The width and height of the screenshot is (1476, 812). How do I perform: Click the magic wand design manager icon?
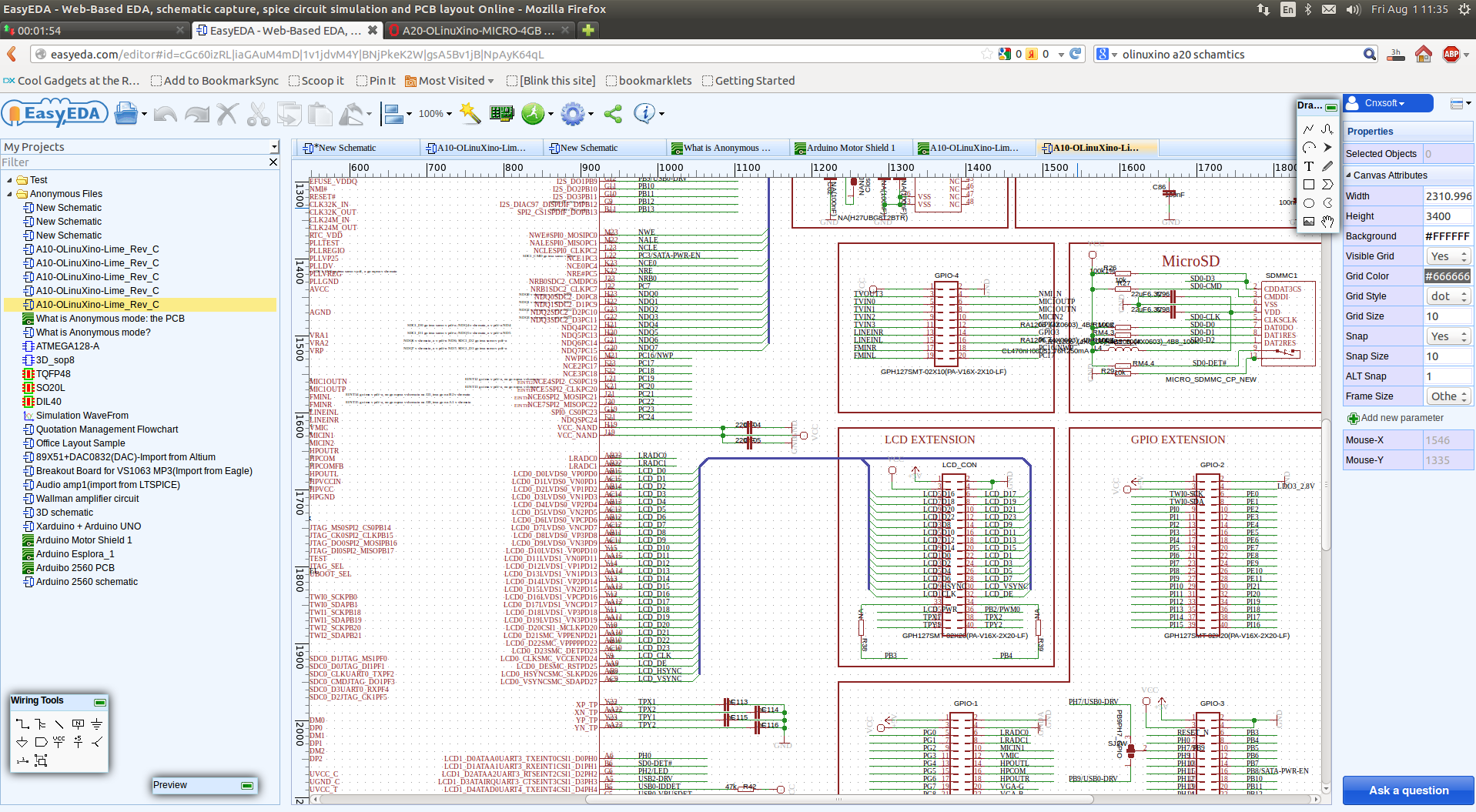click(470, 114)
